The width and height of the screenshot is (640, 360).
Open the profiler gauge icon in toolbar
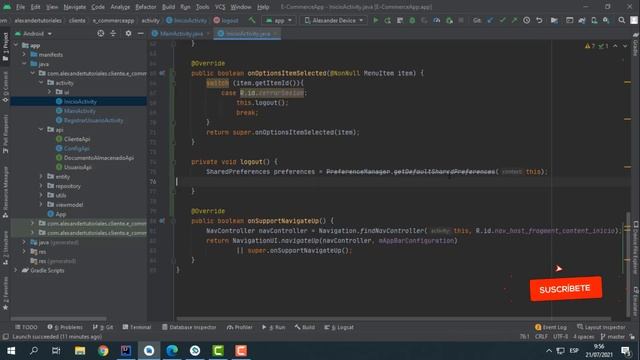pyautogui.click(x=437, y=20)
